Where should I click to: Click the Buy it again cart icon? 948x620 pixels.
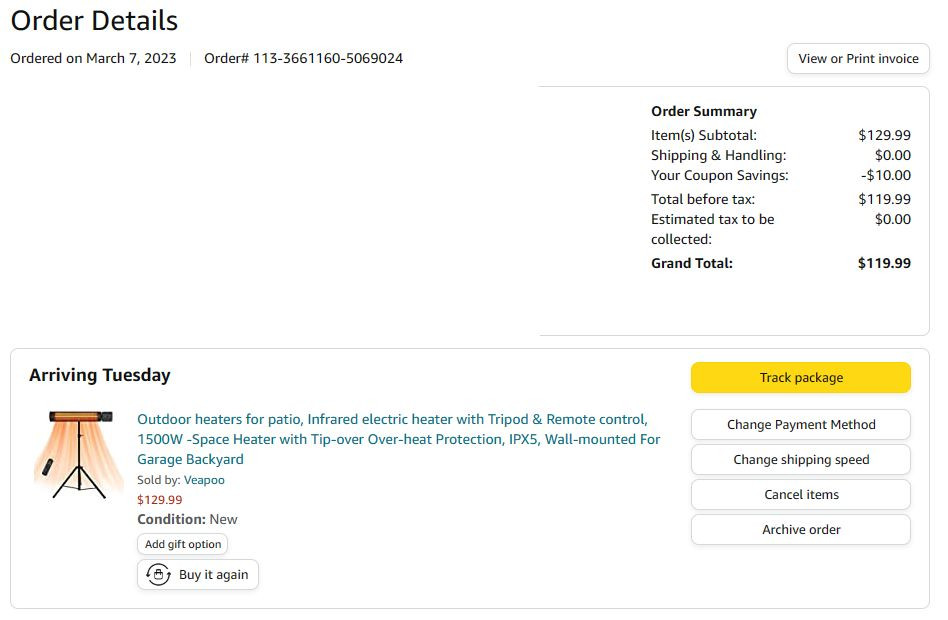click(158, 575)
